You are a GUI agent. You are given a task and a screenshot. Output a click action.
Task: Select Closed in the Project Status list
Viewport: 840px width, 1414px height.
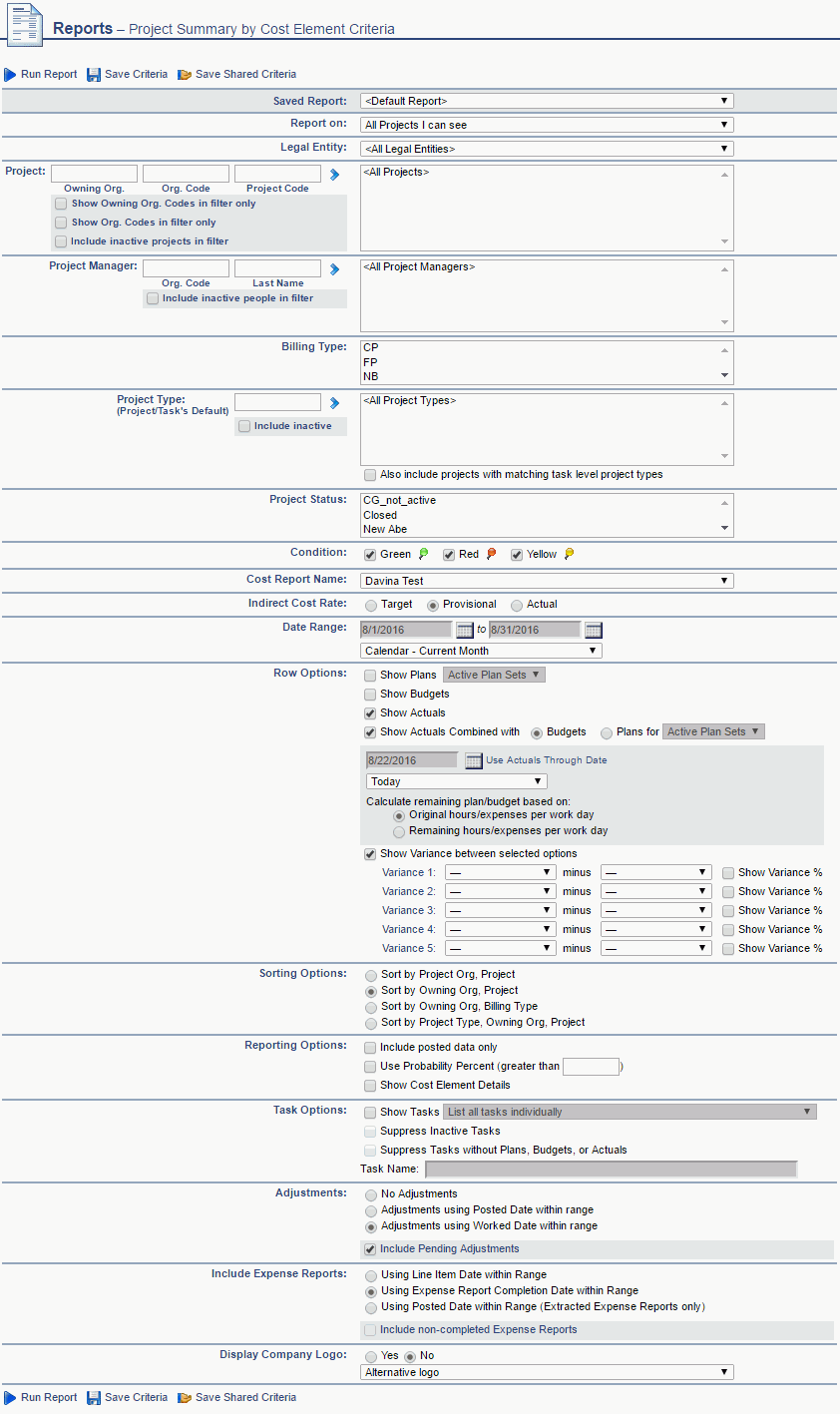tap(380, 516)
